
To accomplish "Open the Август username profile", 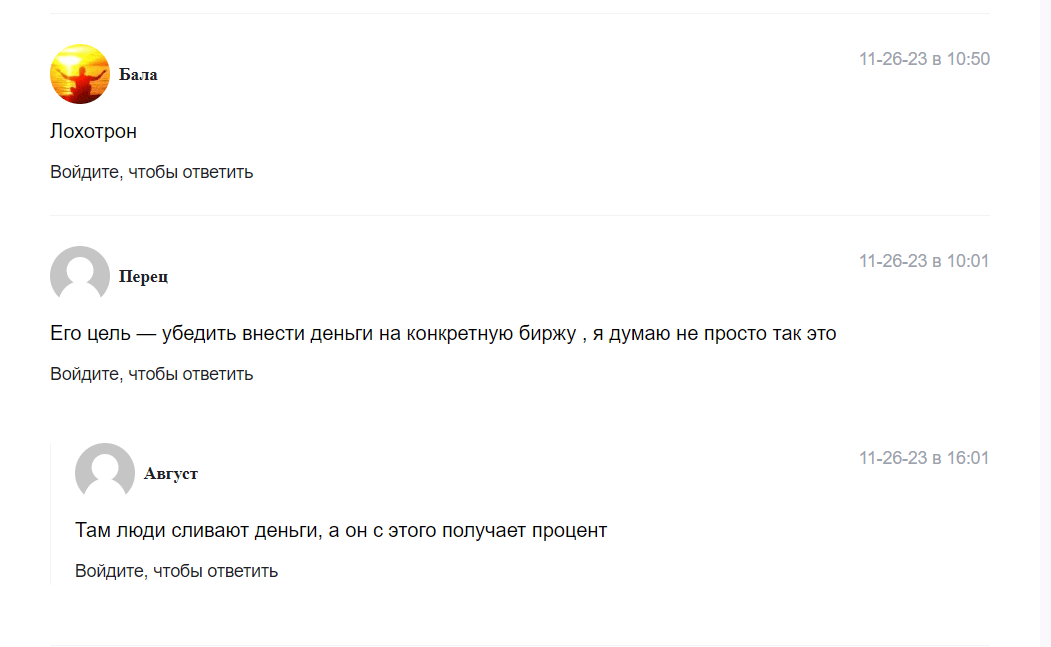I will [x=170, y=474].
